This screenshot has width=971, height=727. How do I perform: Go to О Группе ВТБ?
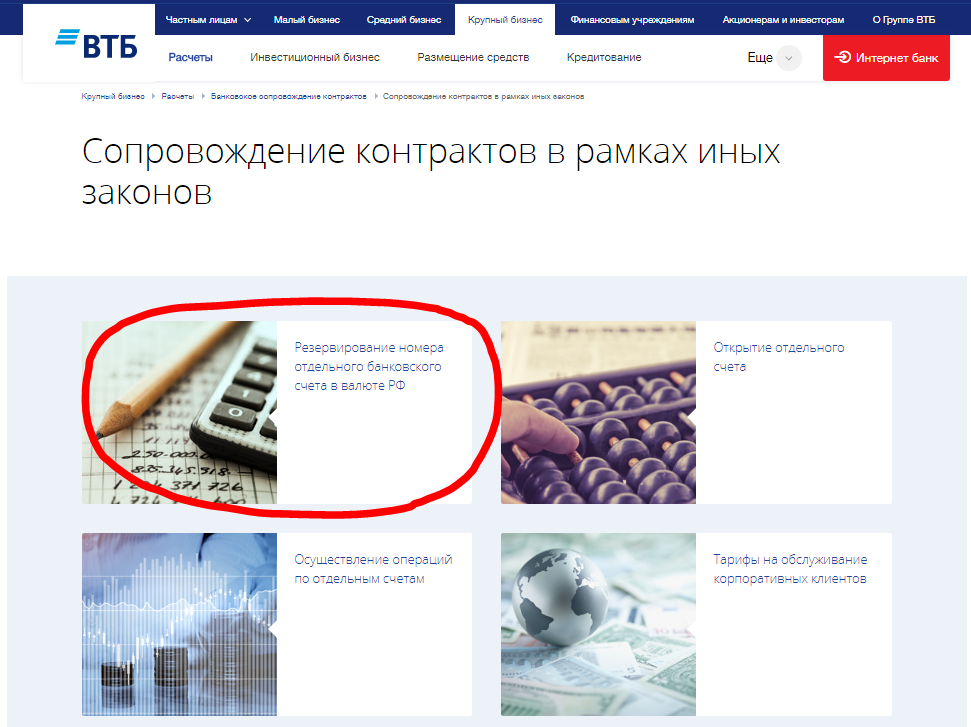click(x=904, y=19)
